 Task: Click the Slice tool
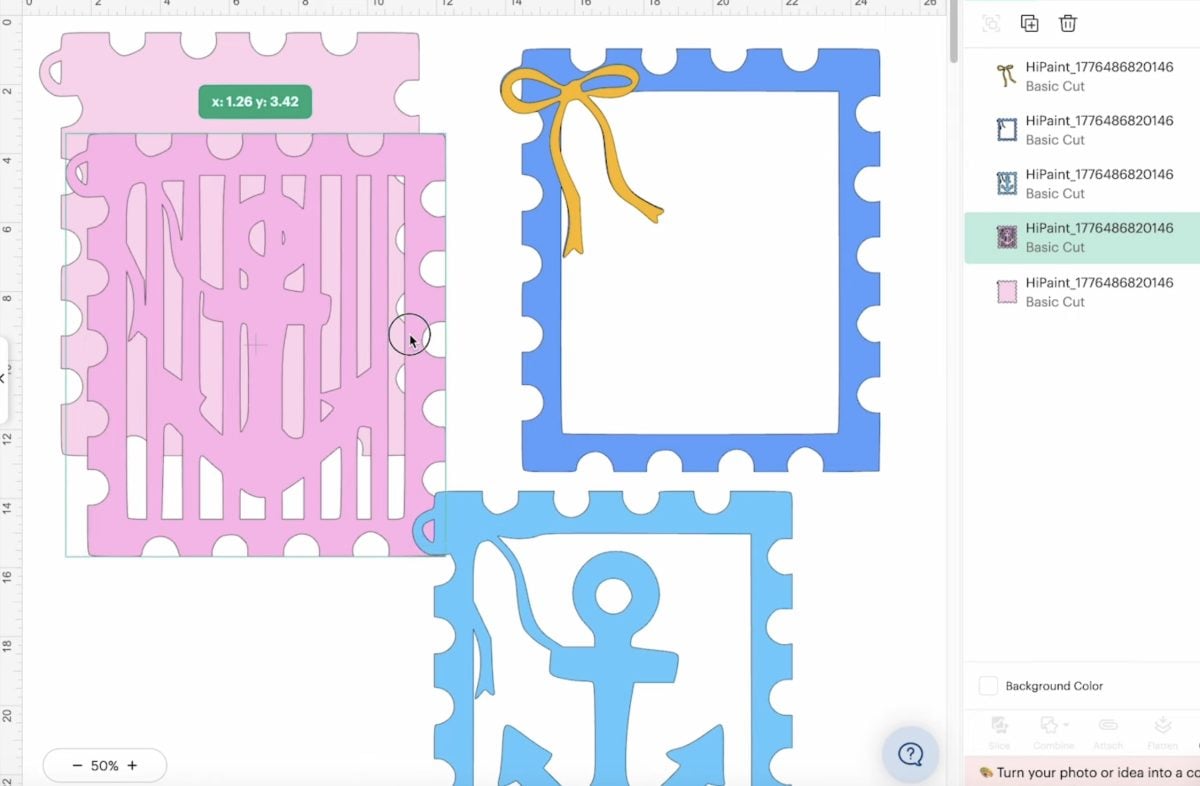(999, 732)
